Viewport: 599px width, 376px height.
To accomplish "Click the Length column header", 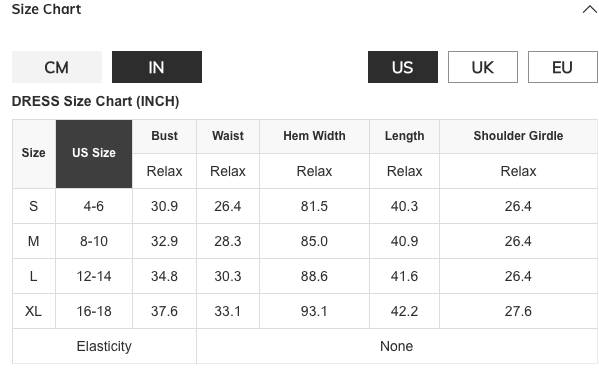I will [x=404, y=136].
